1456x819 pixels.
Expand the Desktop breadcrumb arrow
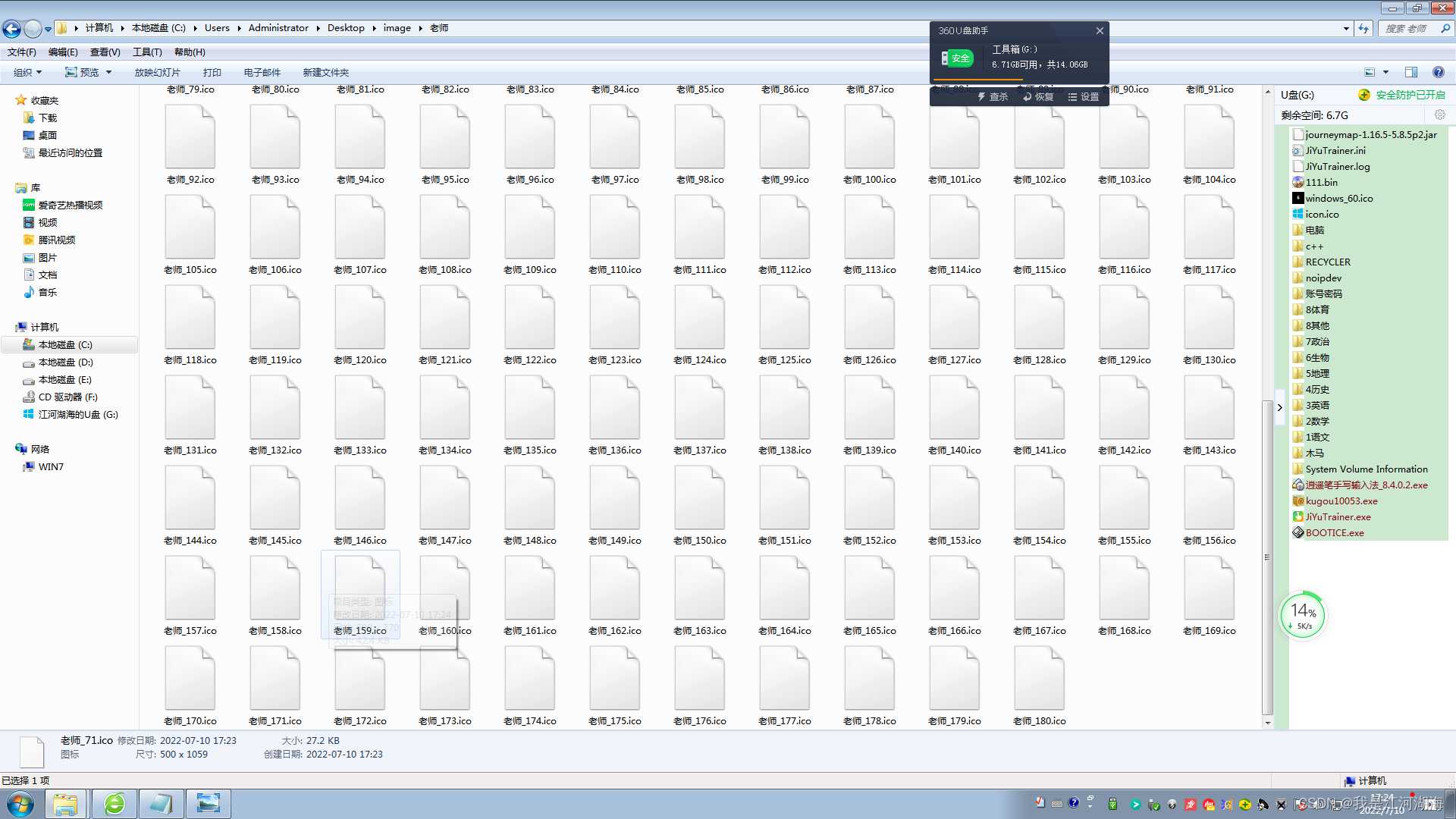click(374, 28)
